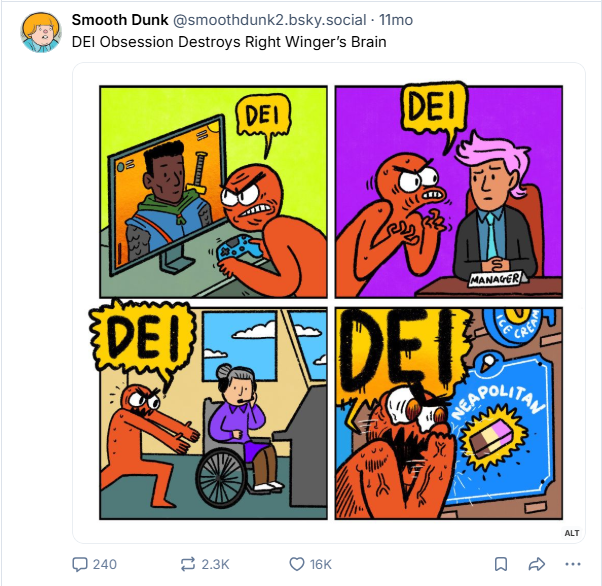Viewport: 602px width, 586px height.
Task: Click the reply speech bubble icon
Action: pos(81,564)
